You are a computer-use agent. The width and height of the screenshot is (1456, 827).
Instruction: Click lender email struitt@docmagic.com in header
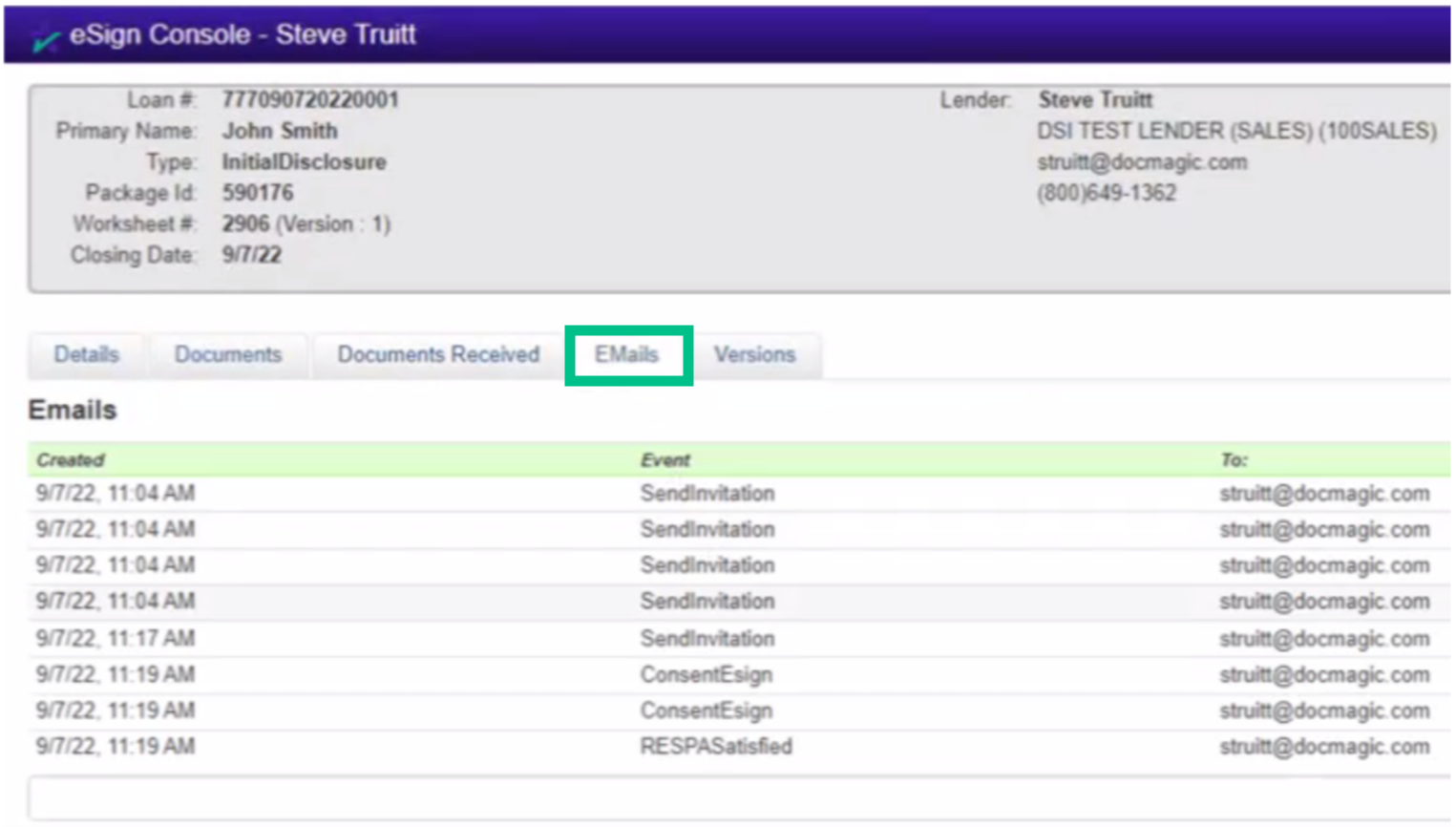[x=1142, y=162]
